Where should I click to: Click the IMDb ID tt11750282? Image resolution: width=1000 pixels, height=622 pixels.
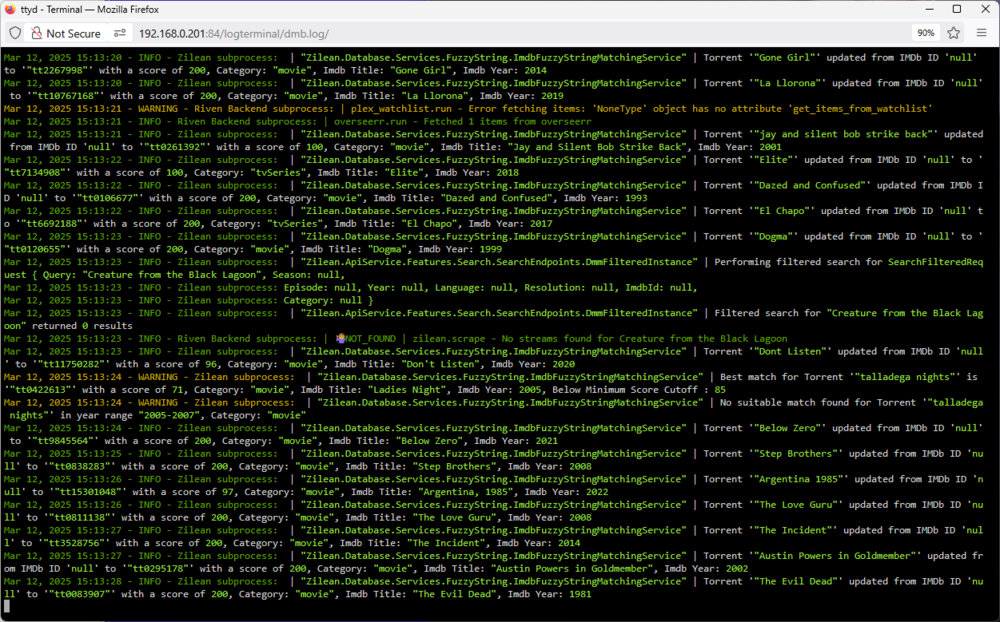70,364
